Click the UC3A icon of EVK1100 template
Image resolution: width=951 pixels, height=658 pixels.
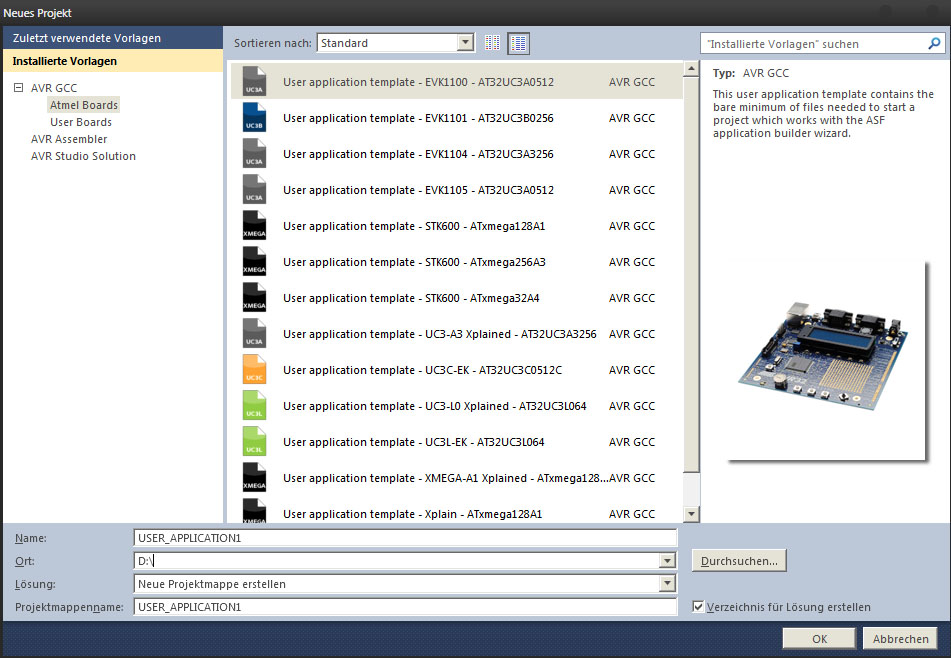254,81
